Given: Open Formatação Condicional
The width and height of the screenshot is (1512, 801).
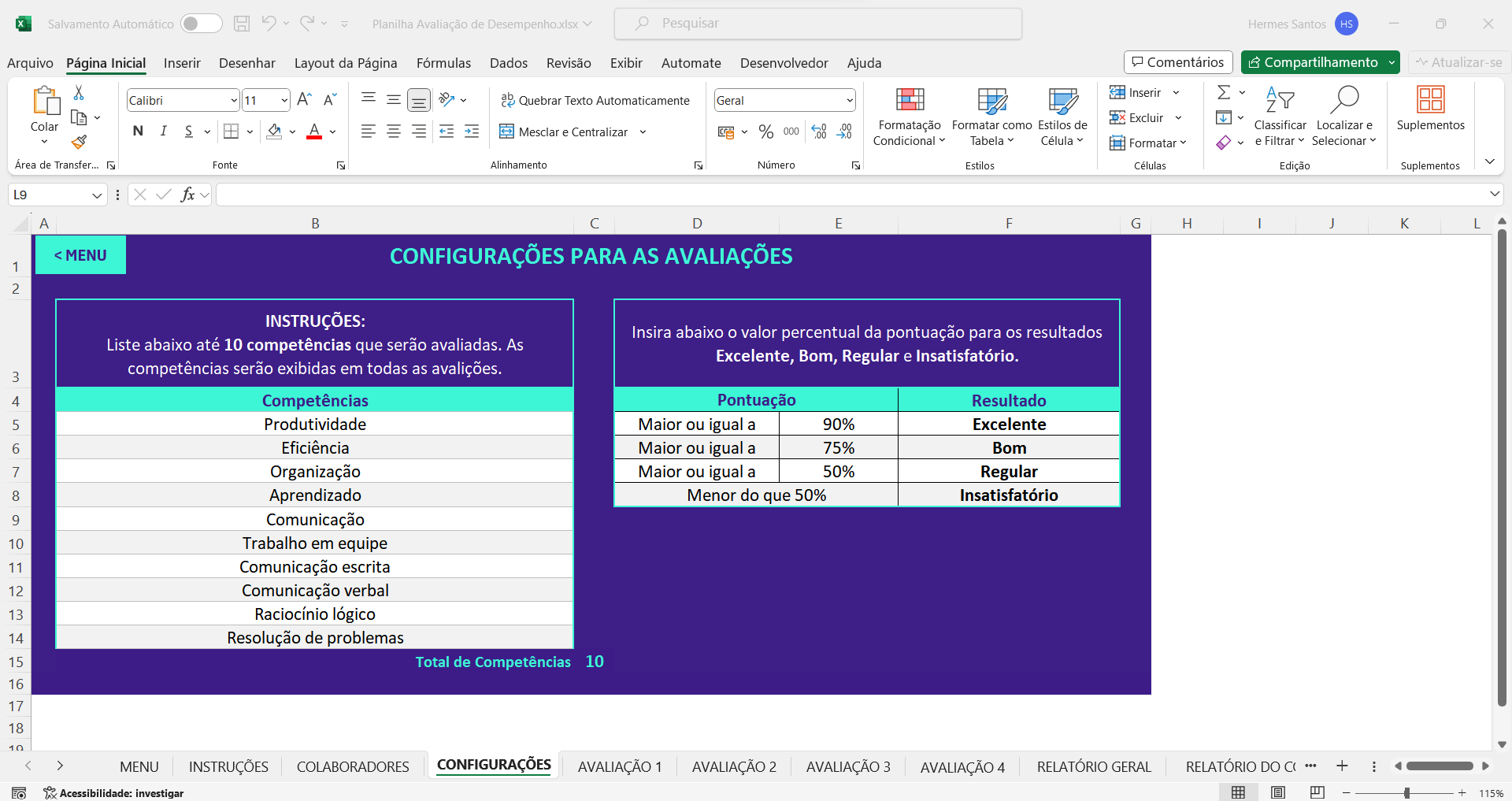Looking at the screenshot, I should pyautogui.click(x=910, y=117).
